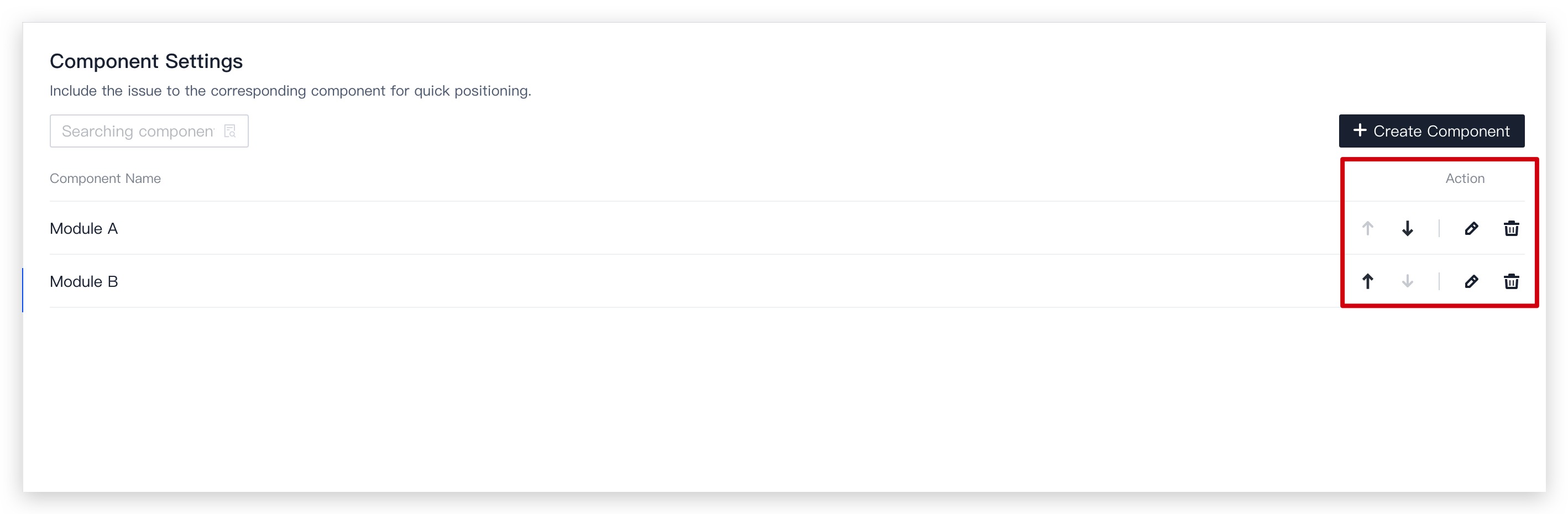
Task: Delete Module B using the trash icon
Action: click(x=1512, y=281)
